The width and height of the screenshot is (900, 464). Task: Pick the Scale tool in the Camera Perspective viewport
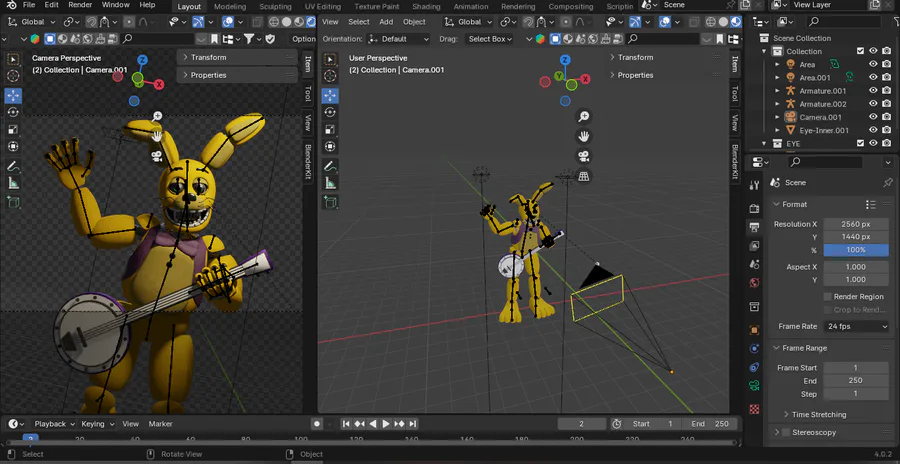pos(13,130)
